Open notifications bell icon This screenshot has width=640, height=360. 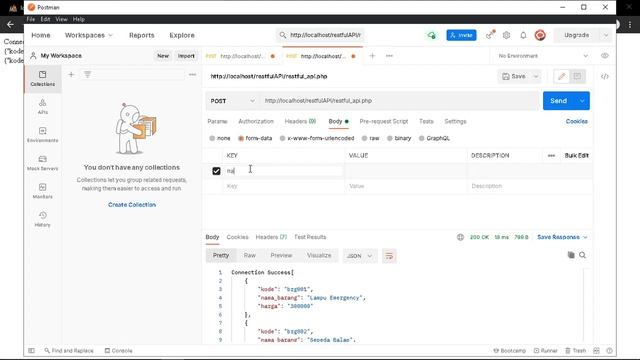pos(523,35)
